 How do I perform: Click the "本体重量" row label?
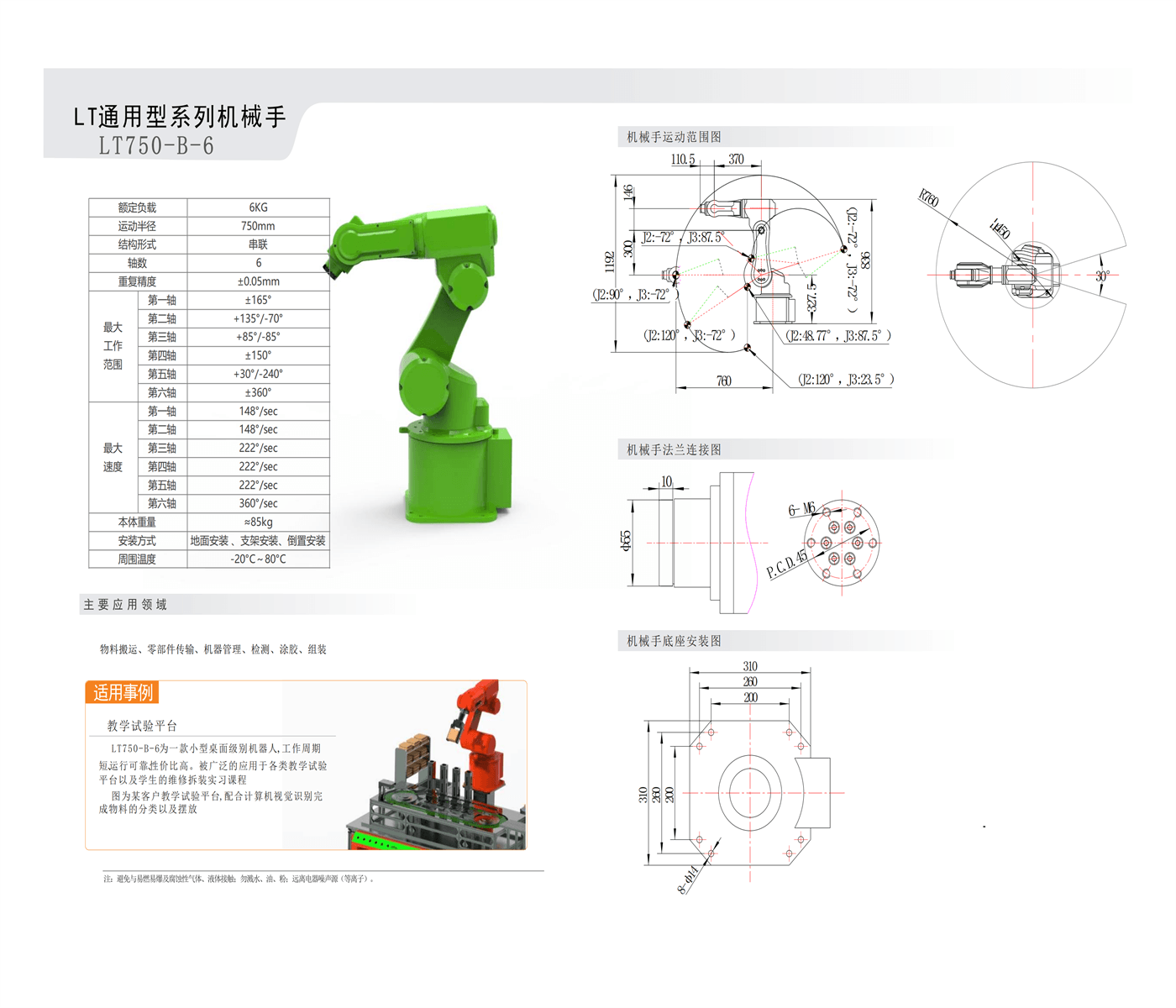pos(137,522)
